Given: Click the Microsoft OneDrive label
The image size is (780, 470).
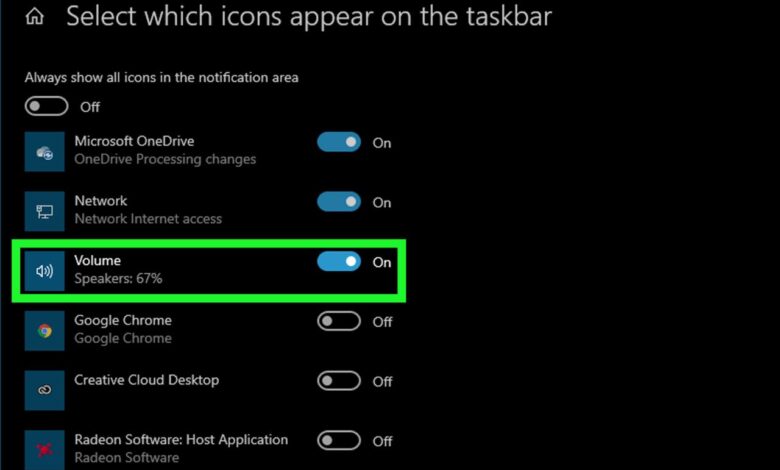Looking at the screenshot, I should coord(134,141).
